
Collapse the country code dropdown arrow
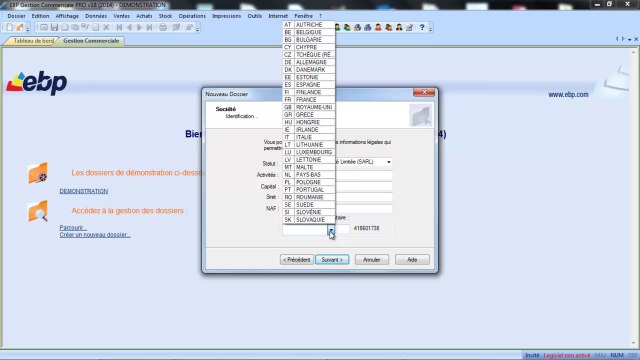[331, 231]
